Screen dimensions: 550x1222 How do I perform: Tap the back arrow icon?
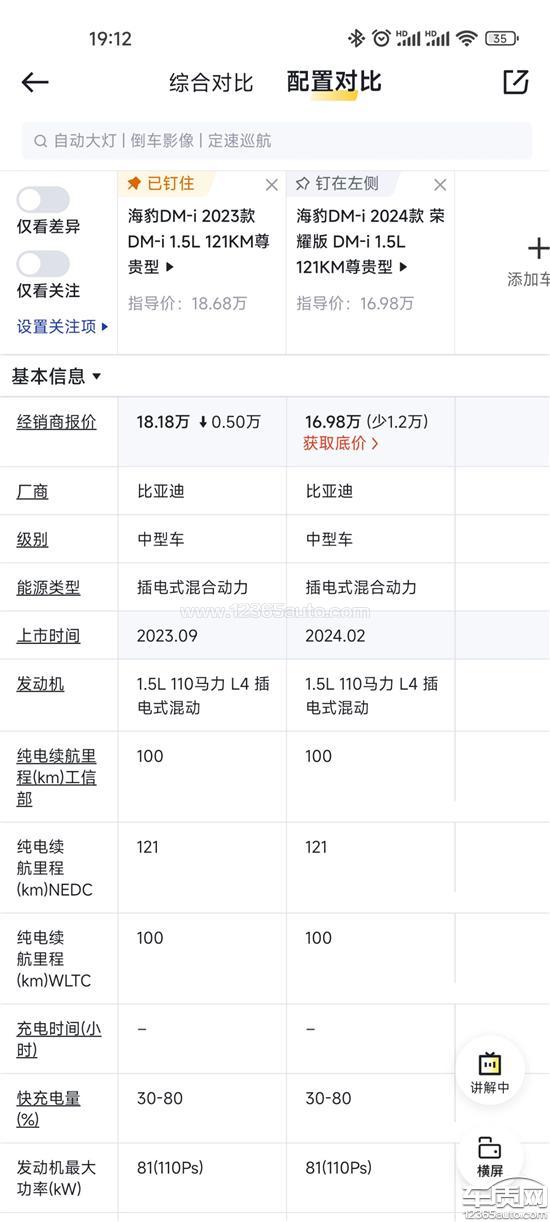35,82
